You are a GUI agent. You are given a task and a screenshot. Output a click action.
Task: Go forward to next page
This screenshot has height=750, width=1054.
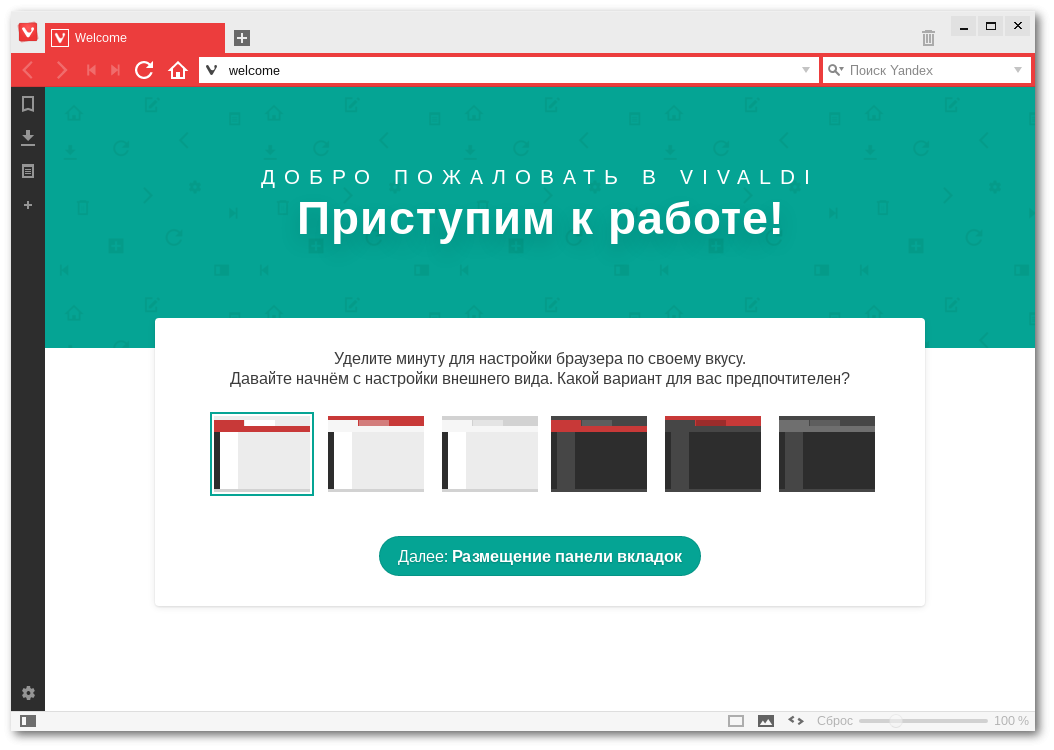(61, 70)
